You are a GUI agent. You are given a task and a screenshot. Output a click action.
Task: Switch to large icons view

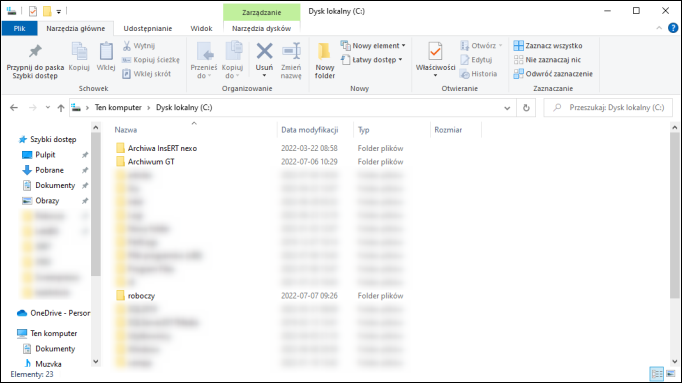point(671,373)
